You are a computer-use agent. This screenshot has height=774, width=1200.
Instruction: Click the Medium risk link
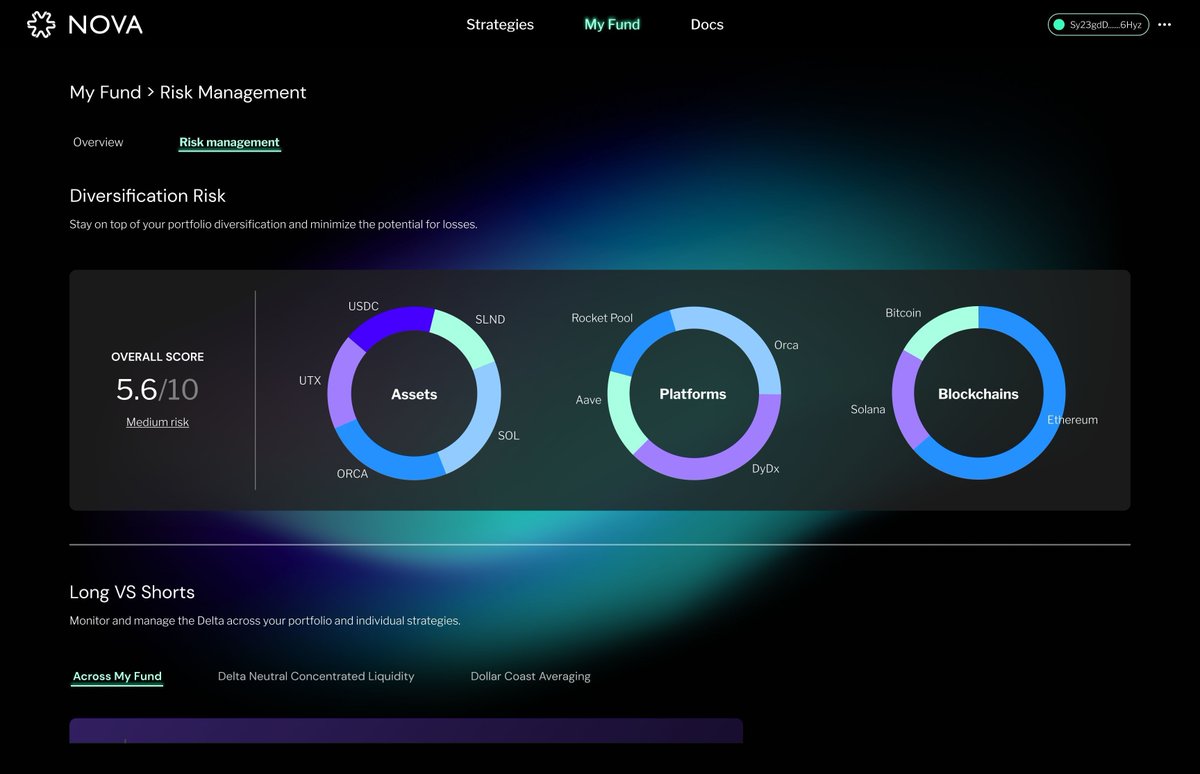click(x=157, y=422)
